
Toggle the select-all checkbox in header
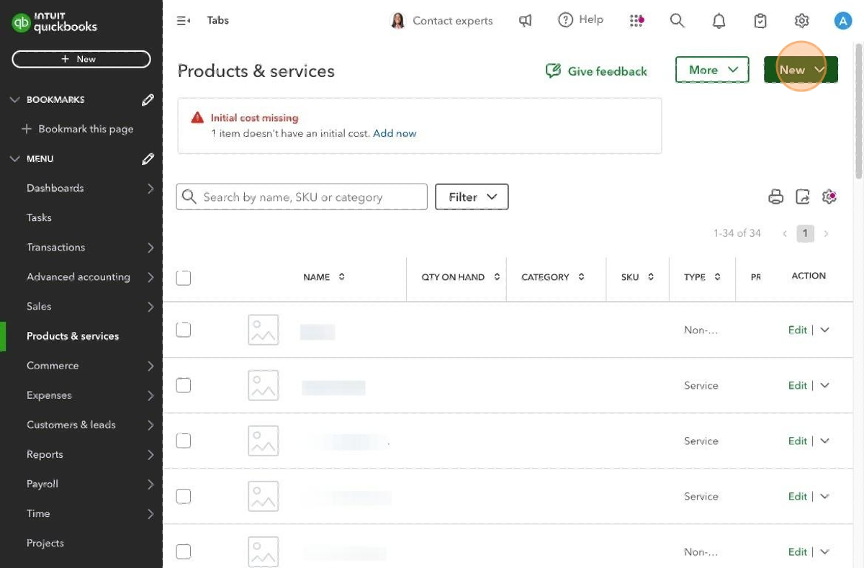pyautogui.click(x=183, y=277)
